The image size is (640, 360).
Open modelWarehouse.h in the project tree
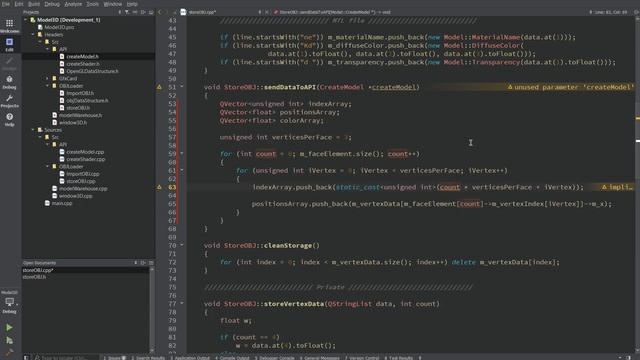point(80,115)
